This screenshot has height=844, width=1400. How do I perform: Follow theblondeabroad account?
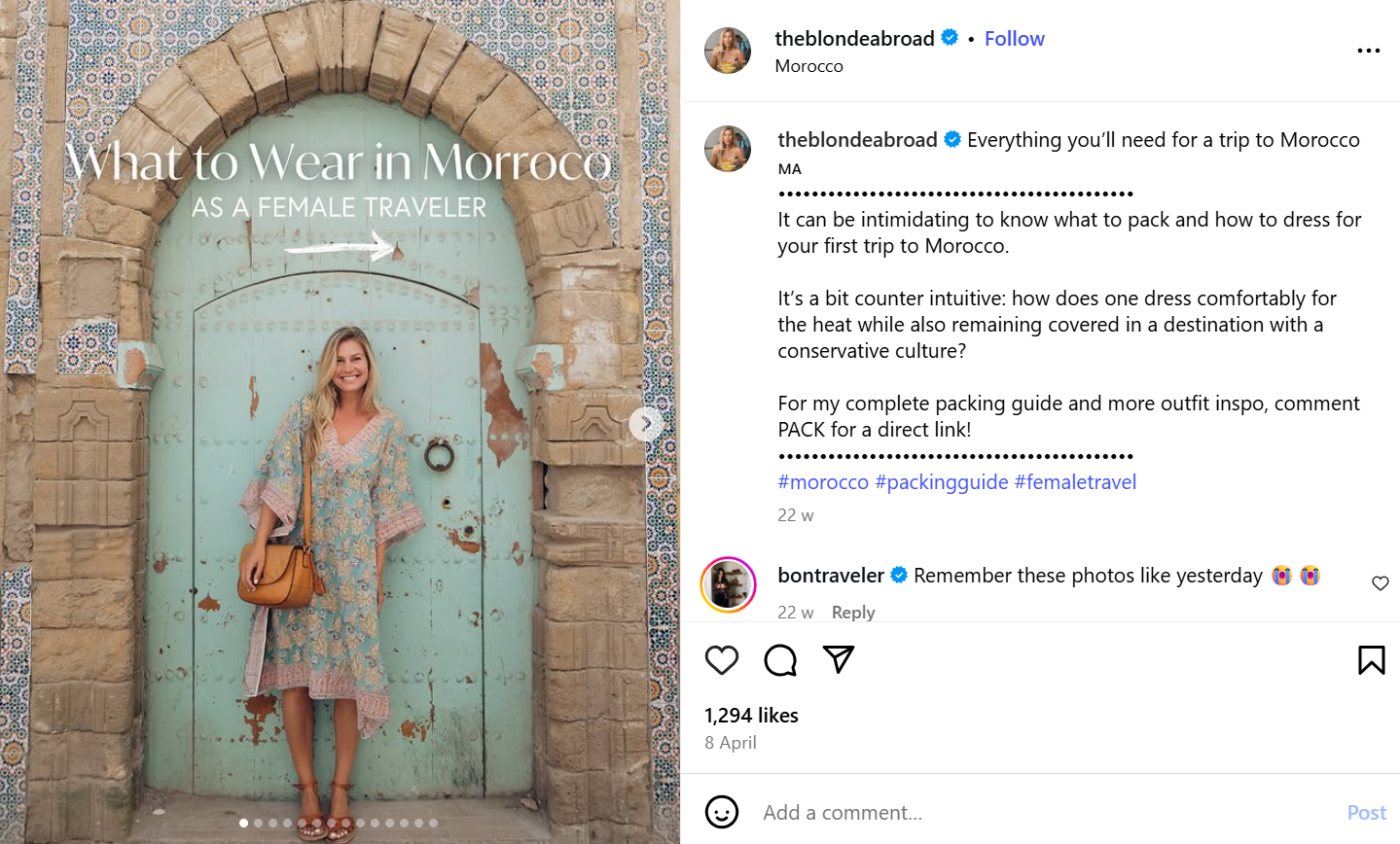click(x=1014, y=39)
